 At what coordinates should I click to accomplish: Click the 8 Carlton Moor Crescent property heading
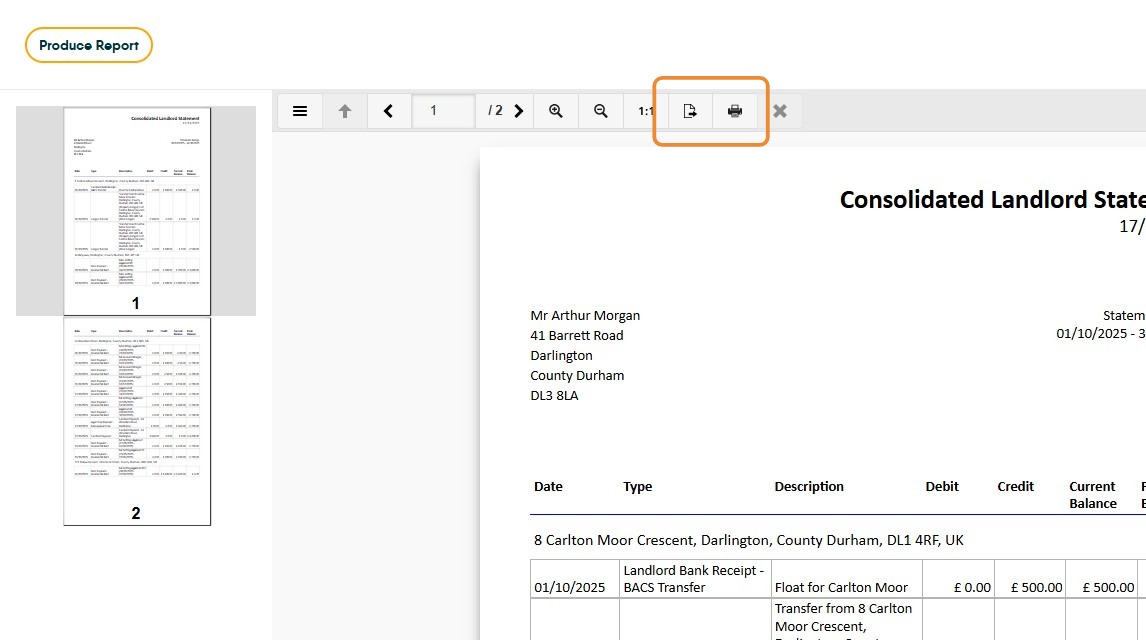(x=748, y=540)
